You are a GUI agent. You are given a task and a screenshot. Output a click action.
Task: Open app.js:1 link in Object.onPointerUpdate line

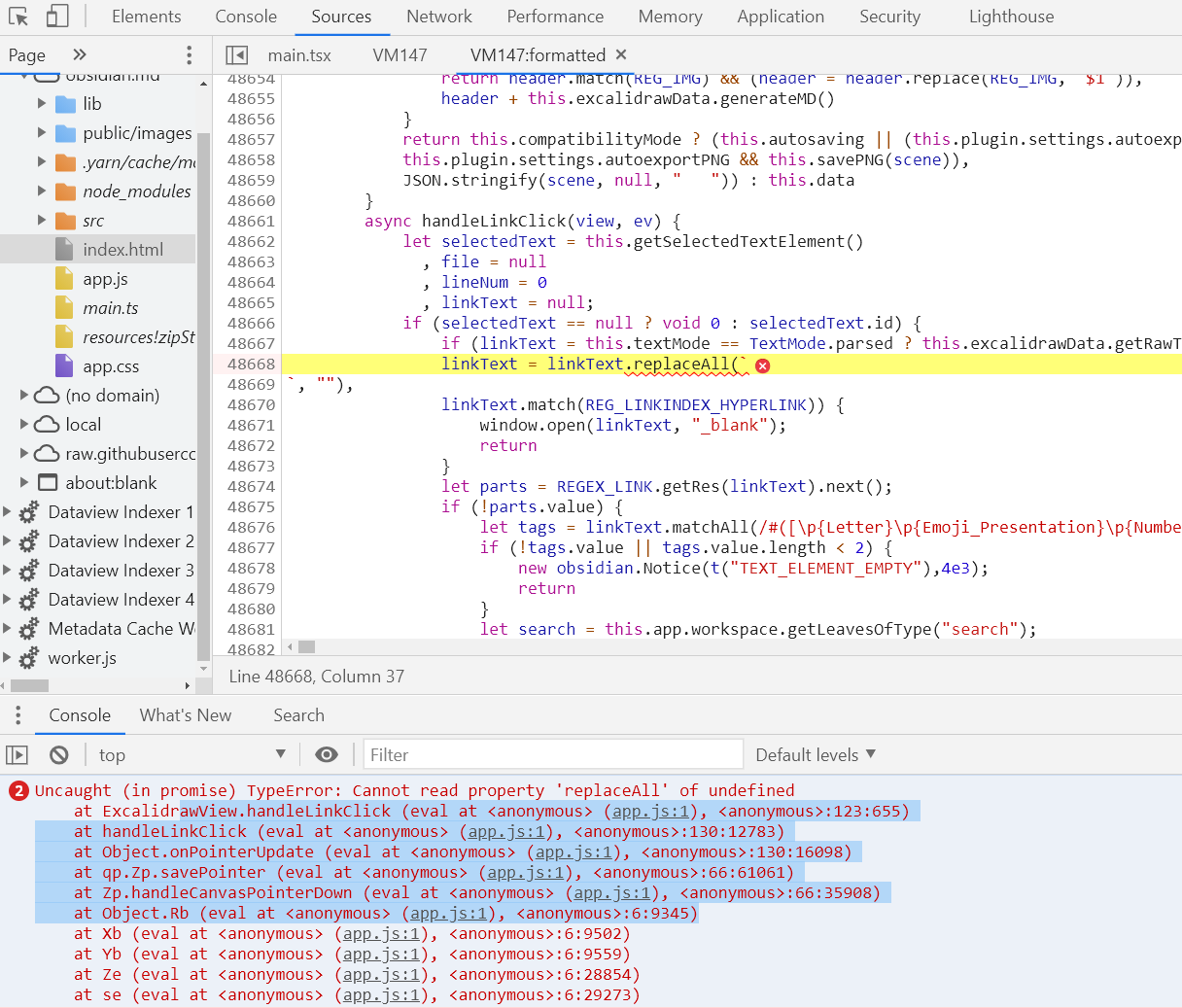(x=574, y=852)
